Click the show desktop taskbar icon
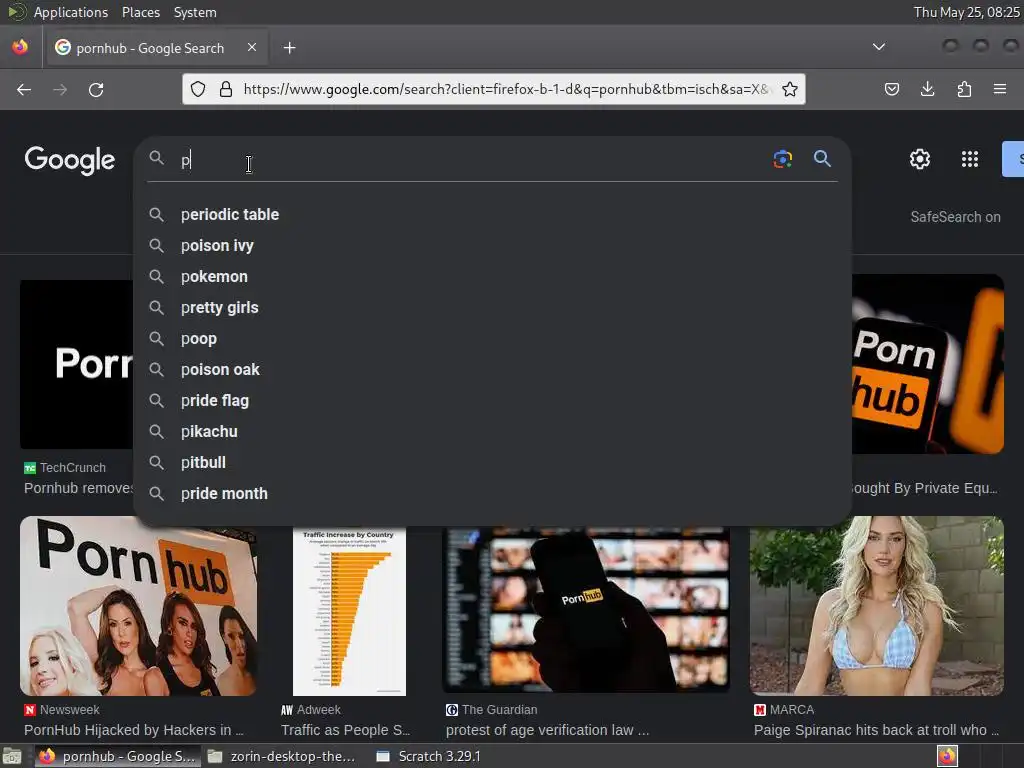Image resolution: width=1024 pixels, height=768 pixels. point(12,757)
